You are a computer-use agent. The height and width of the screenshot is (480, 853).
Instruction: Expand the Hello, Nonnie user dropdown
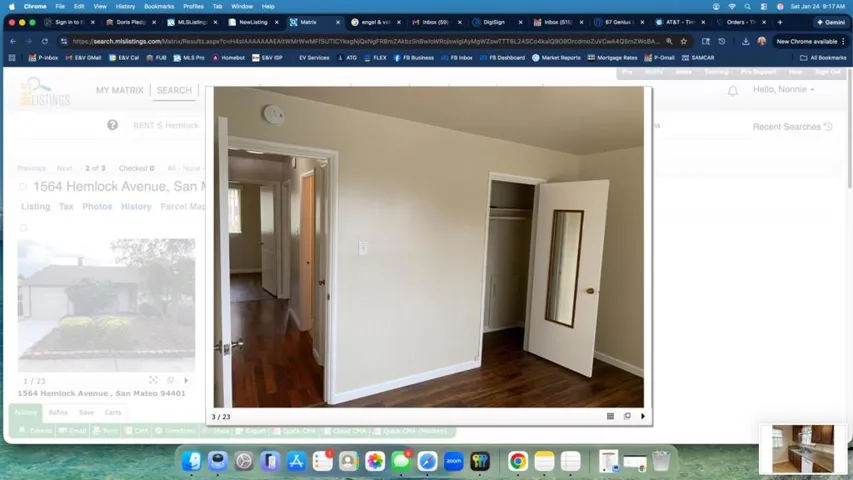[783, 90]
